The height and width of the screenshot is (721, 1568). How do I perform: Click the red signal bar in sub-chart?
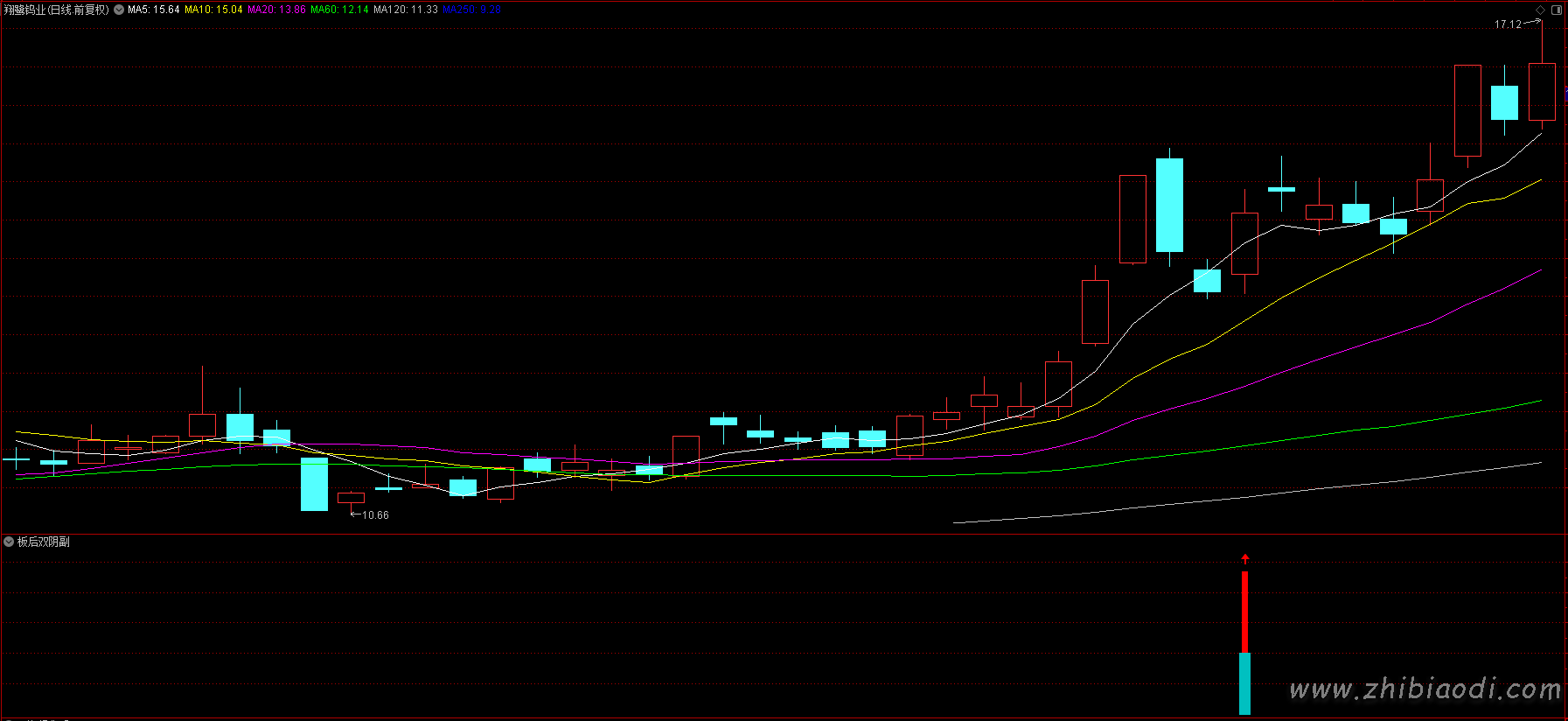pyautogui.click(x=1244, y=611)
